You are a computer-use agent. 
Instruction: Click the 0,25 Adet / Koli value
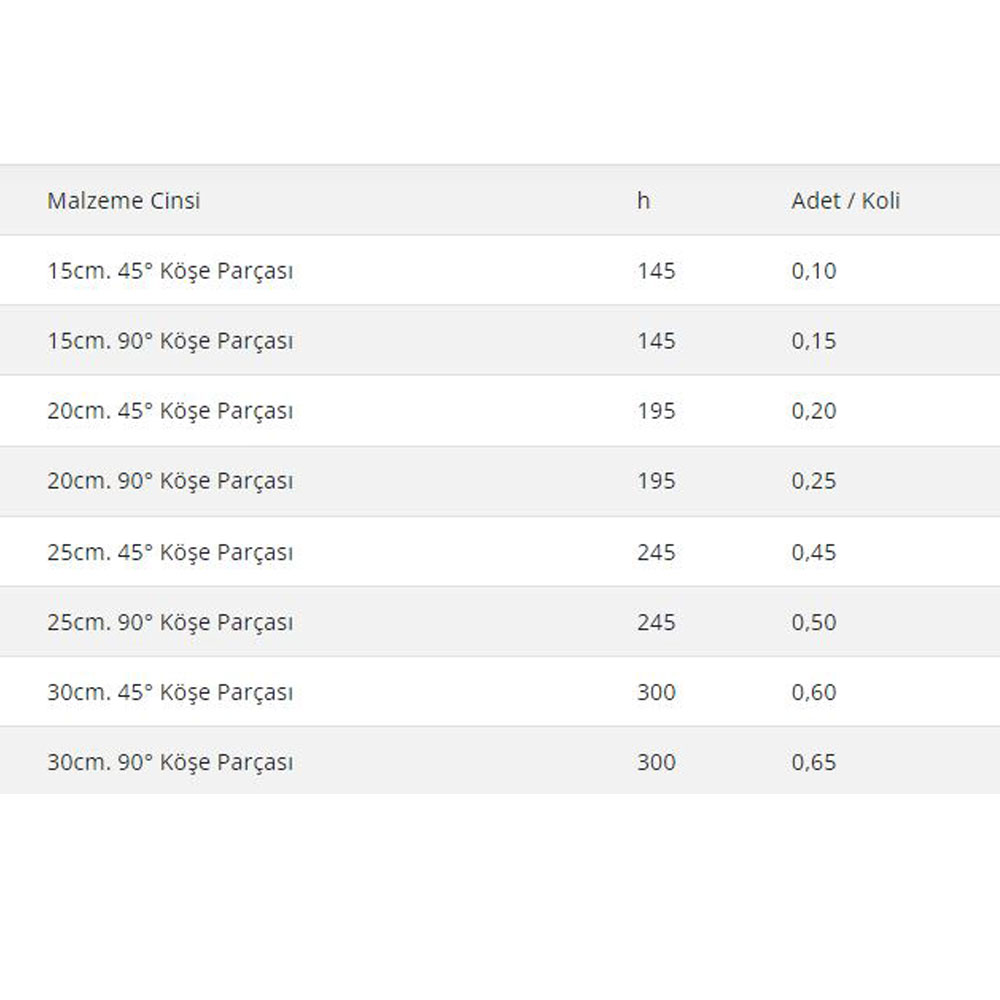tap(814, 481)
